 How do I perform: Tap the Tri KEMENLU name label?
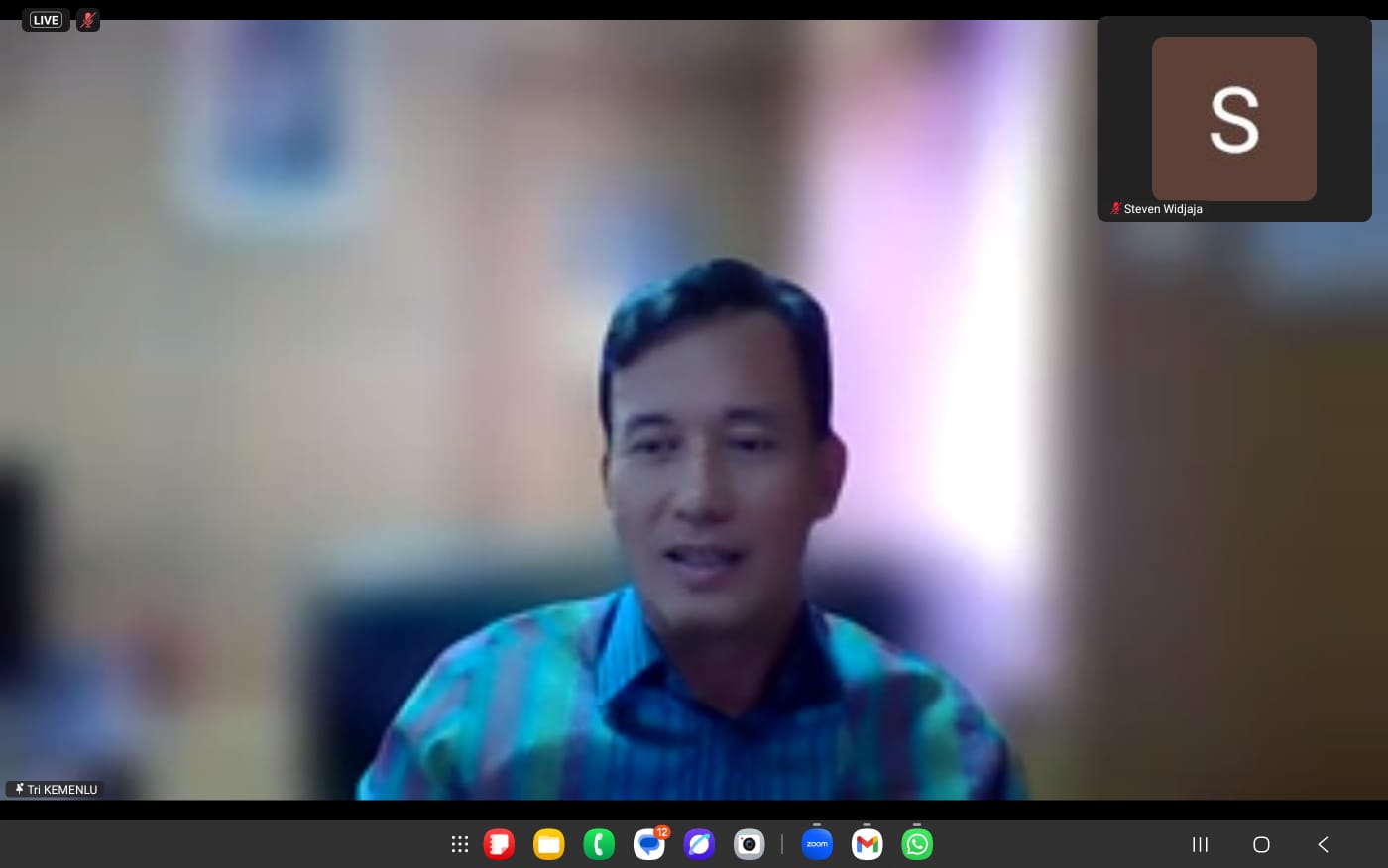(61, 790)
